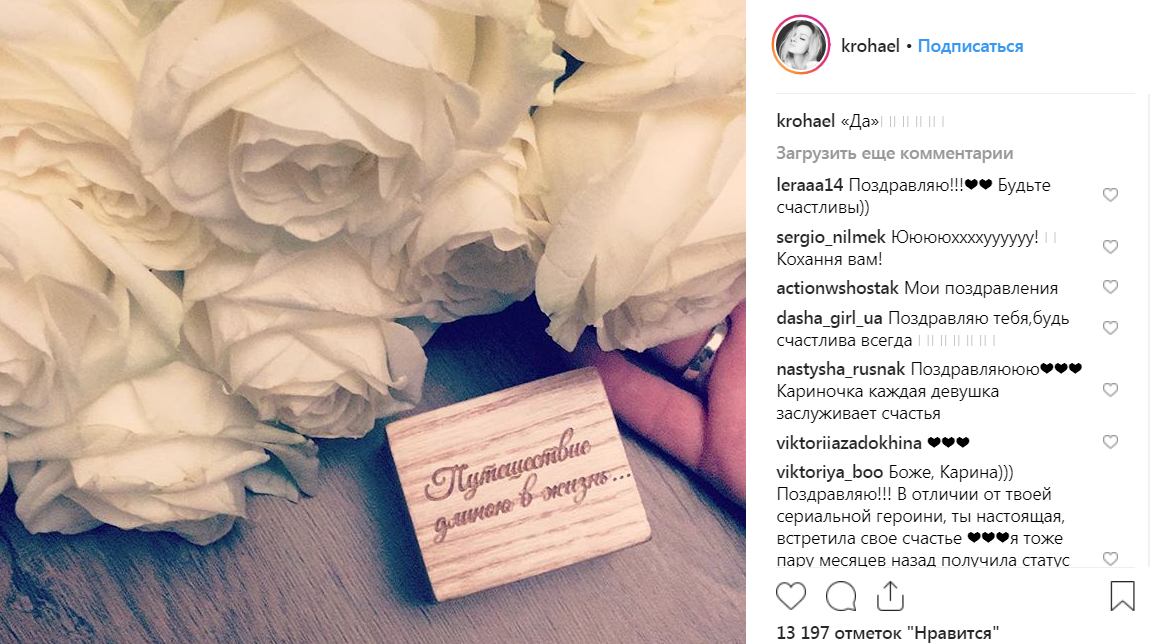Like the comment by viktoriiazadokhina
The width and height of the screenshot is (1150, 644).
pyautogui.click(x=1110, y=442)
